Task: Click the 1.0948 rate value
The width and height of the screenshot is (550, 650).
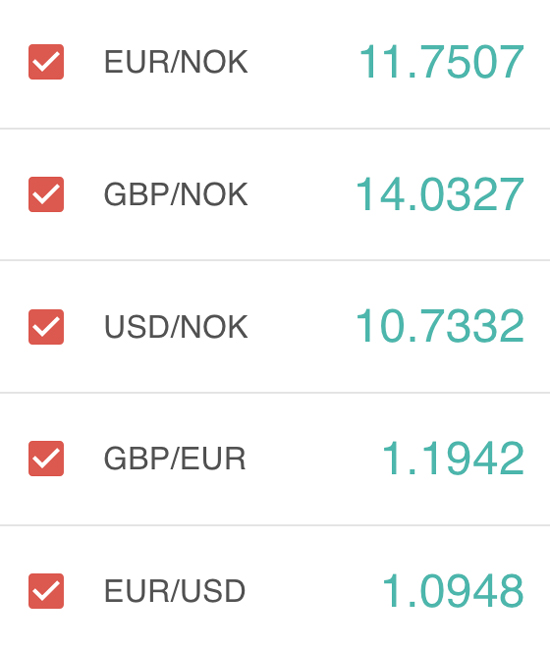Action: tap(453, 591)
